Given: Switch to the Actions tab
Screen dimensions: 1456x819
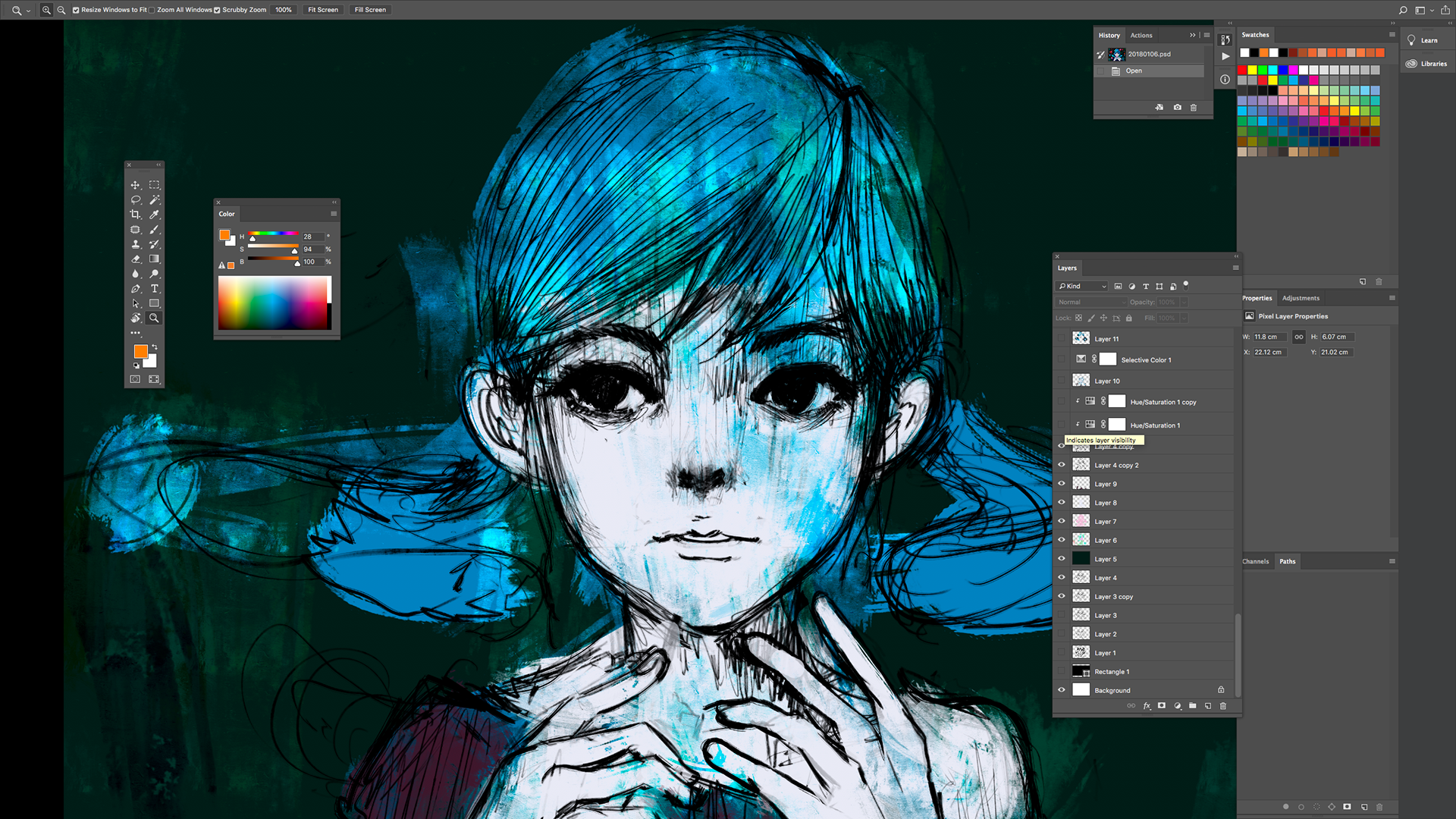Looking at the screenshot, I should [1141, 36].
